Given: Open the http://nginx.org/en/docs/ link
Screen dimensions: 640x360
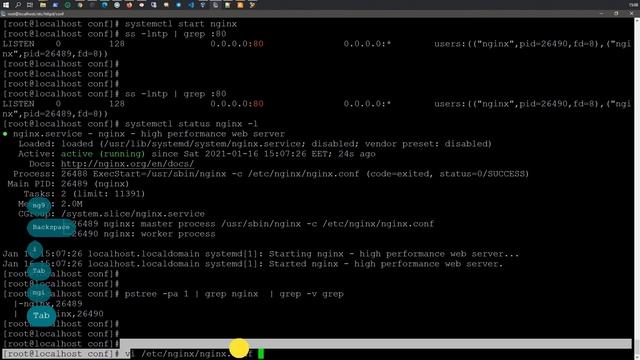Looking at the screenshot, I should [x=127, y=164].
